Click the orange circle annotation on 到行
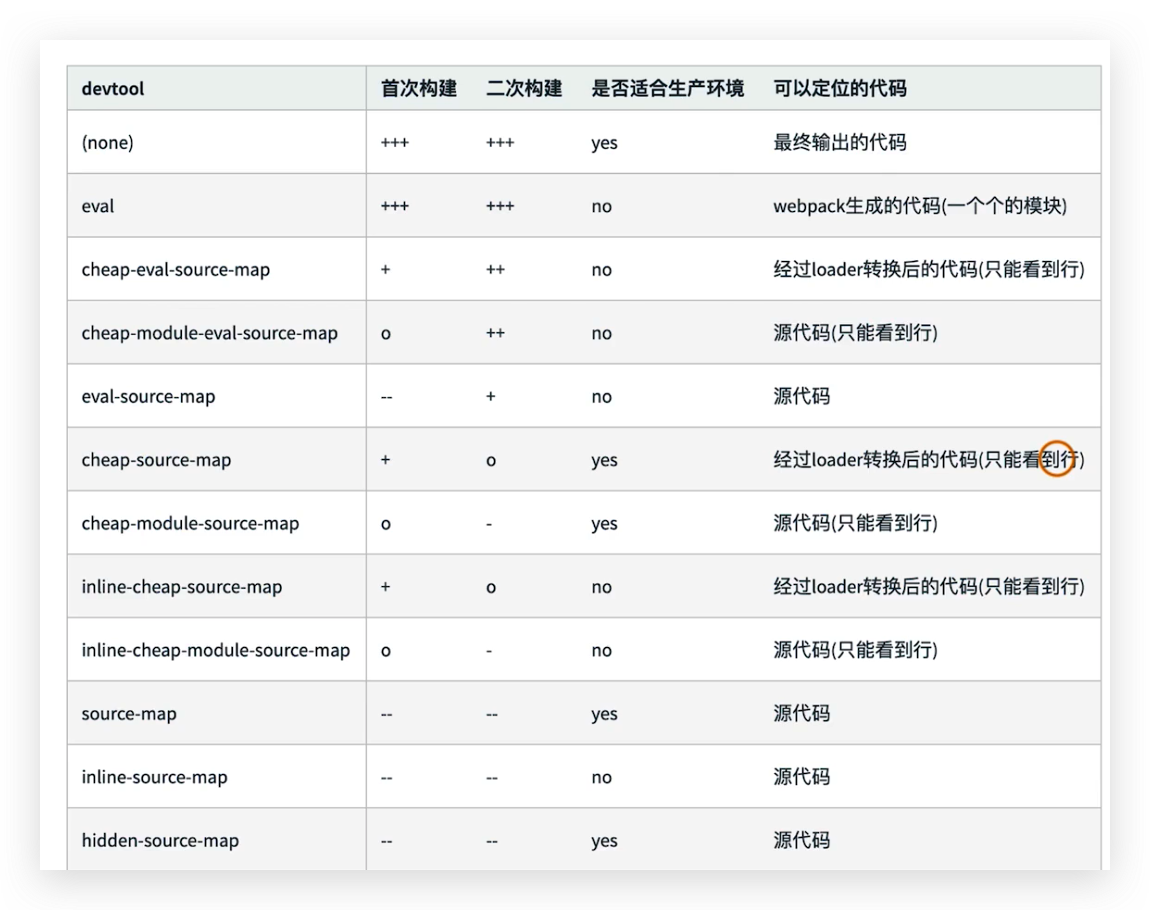Image resolution: width=1150 pixels, height=910 pixels. point(1058,460)
